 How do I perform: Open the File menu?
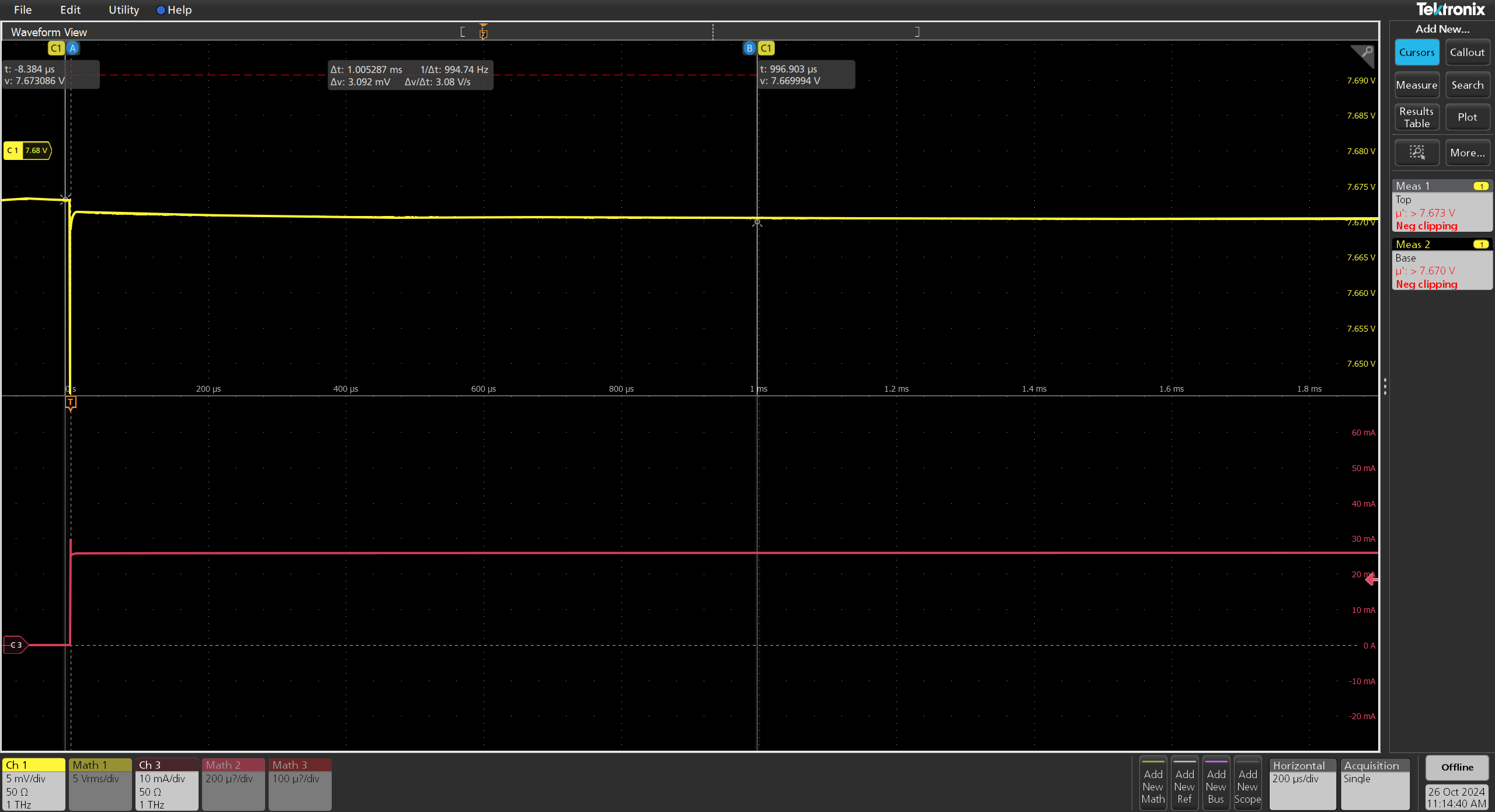(x=23, y=10)
